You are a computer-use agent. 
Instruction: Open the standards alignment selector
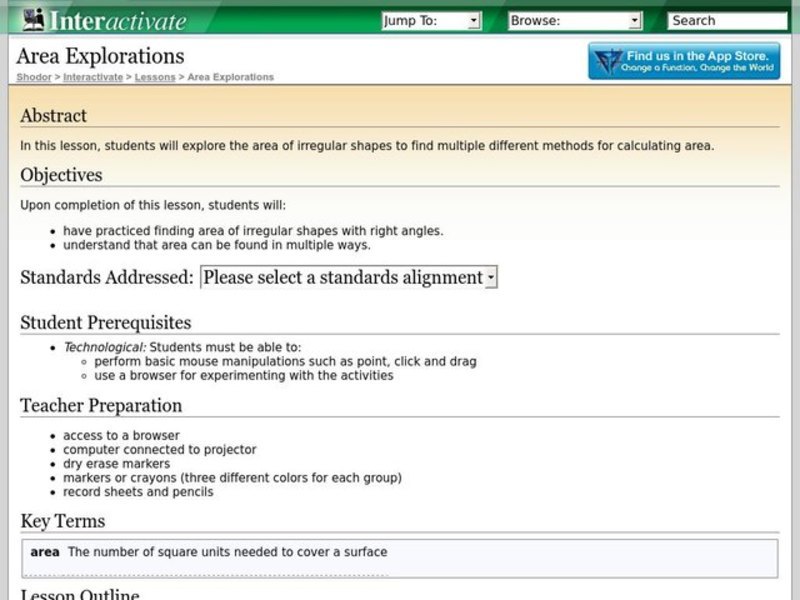coord(345,277)
